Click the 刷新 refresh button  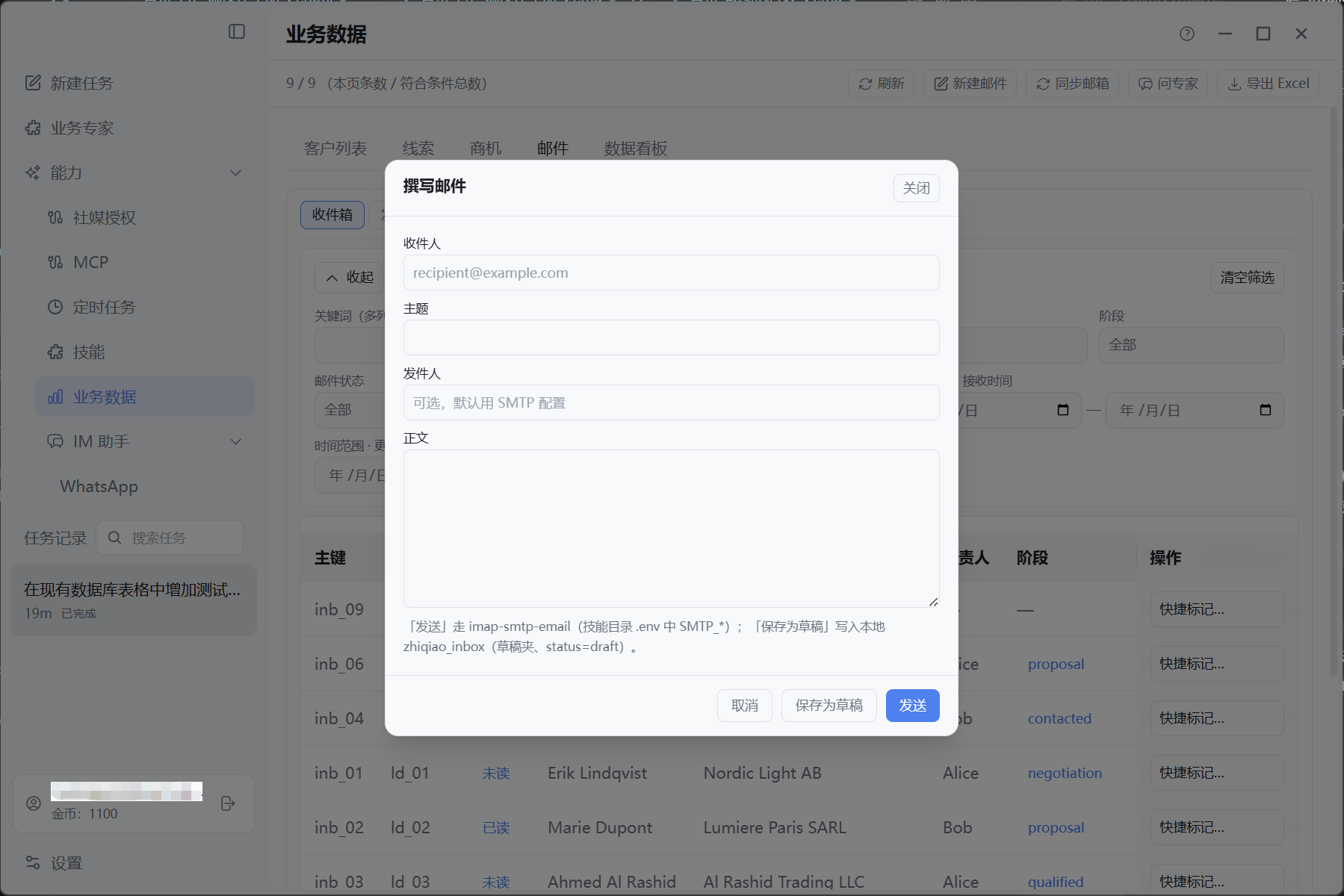[x=881, y=84]
